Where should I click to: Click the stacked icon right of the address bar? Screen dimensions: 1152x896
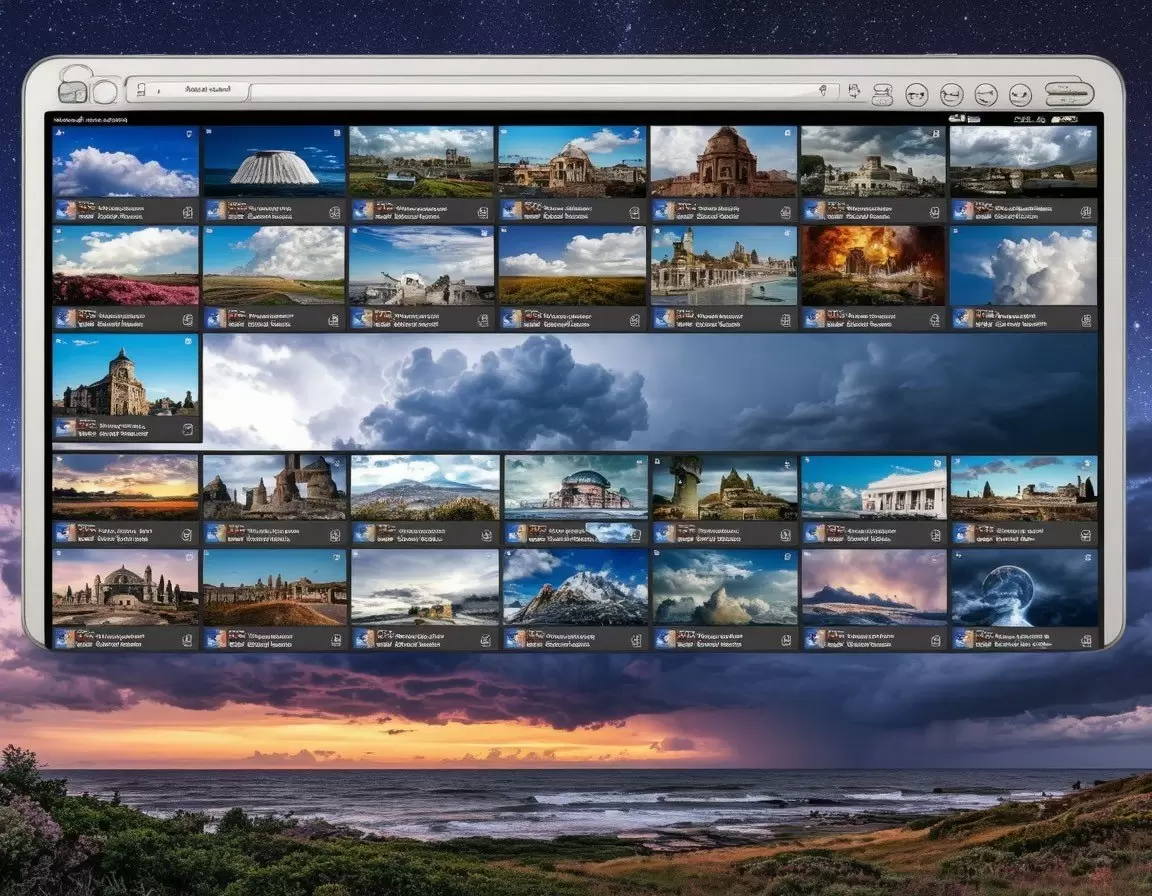pos(882,94)
